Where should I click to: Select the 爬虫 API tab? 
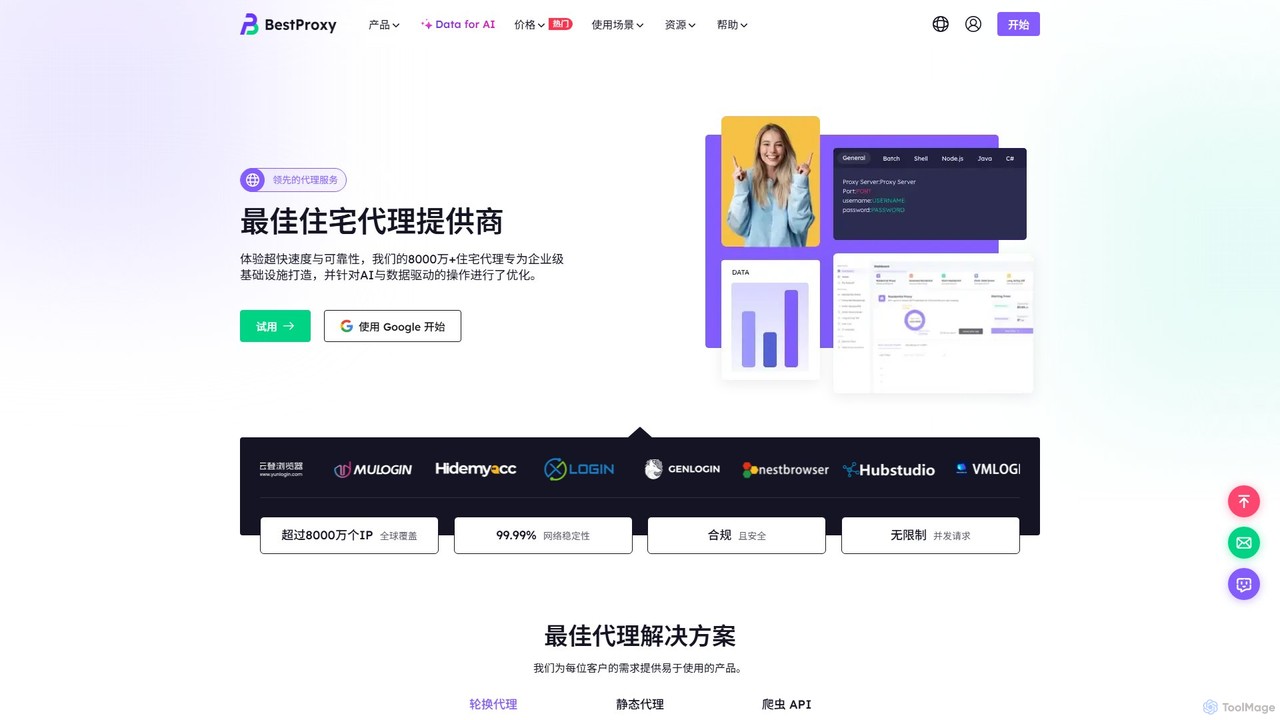click(x=786, y=704)
